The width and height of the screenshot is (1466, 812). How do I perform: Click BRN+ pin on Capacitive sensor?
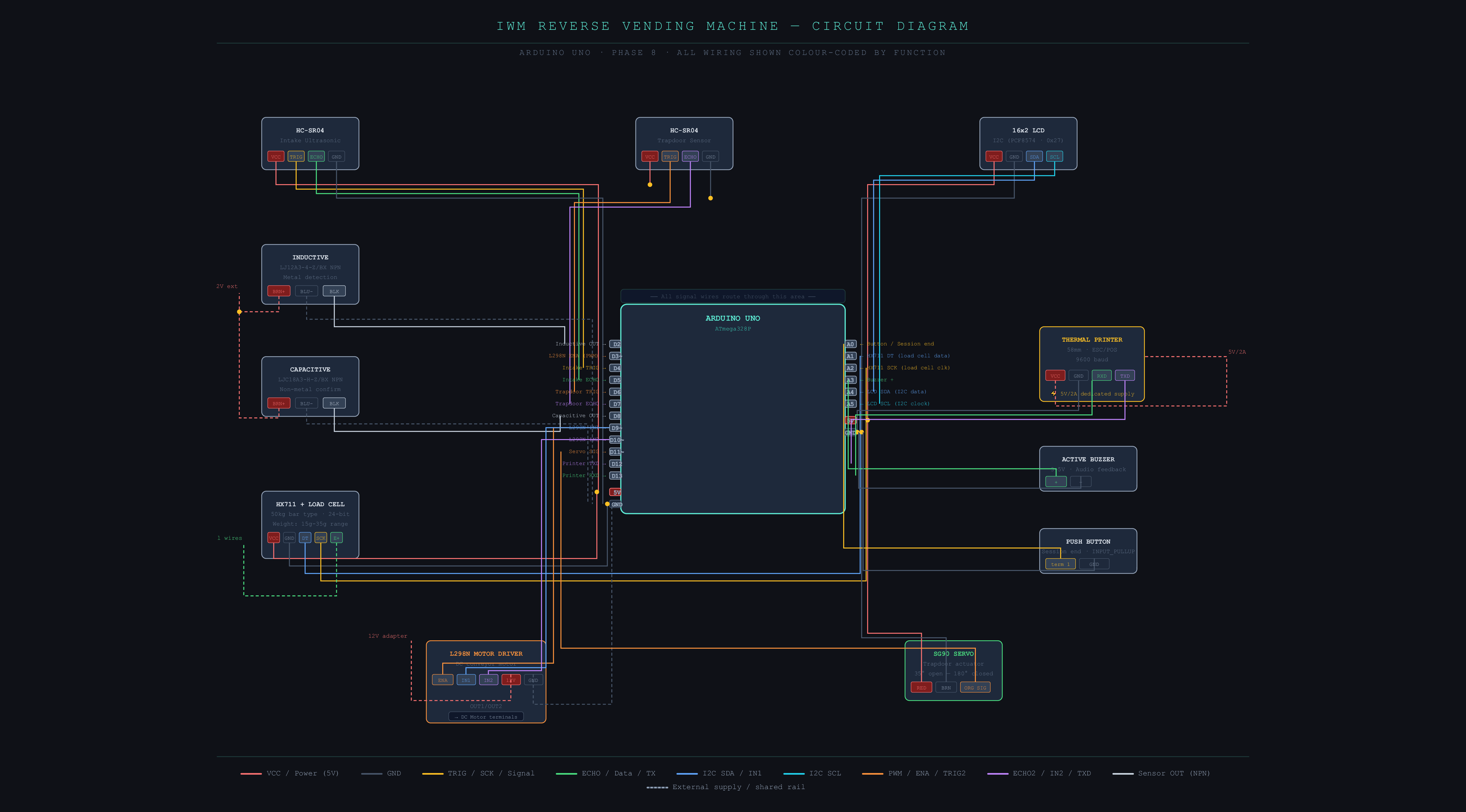[279, 403]
